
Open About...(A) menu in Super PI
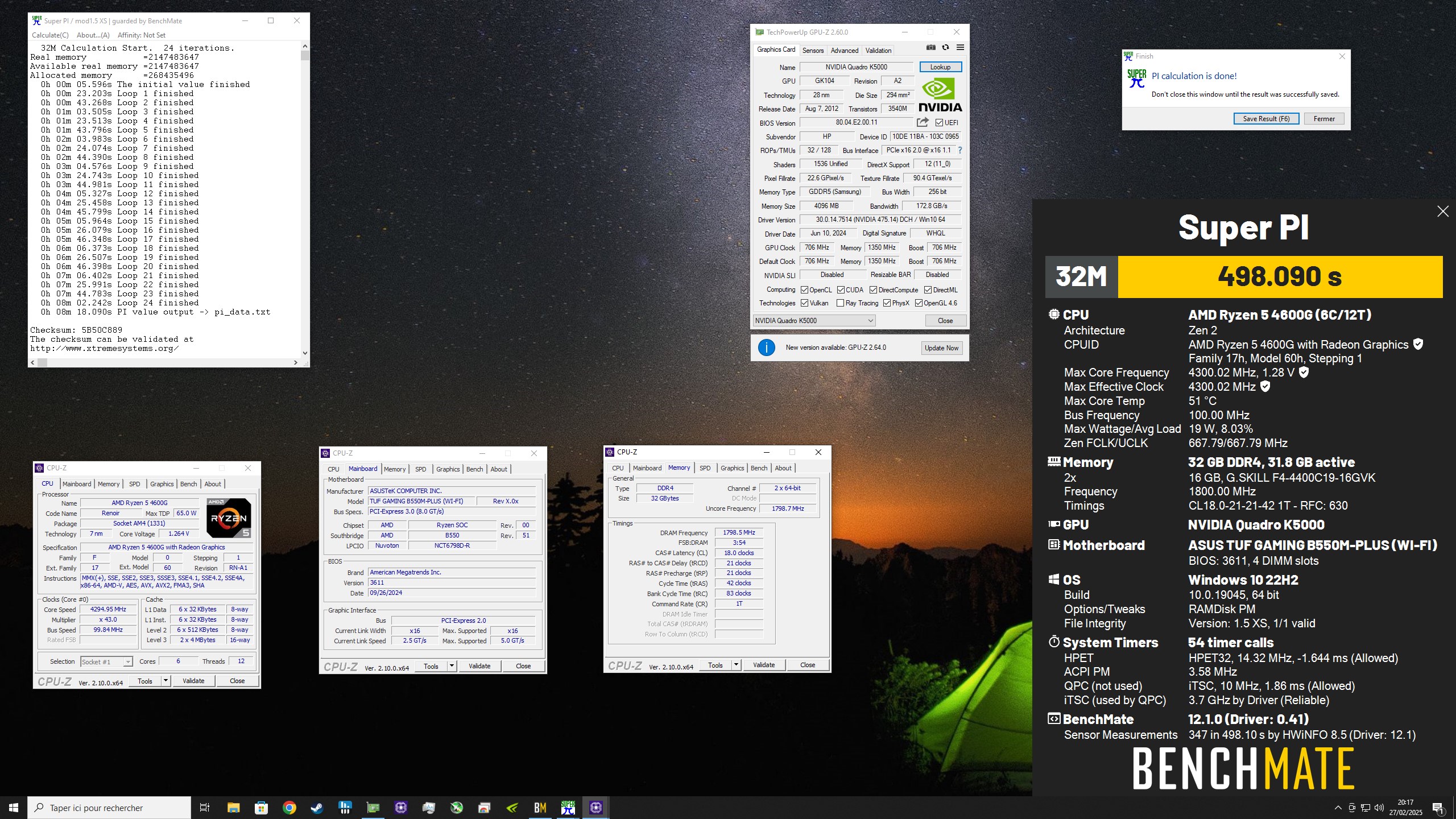pyautogui.click(x=93, y=35)
